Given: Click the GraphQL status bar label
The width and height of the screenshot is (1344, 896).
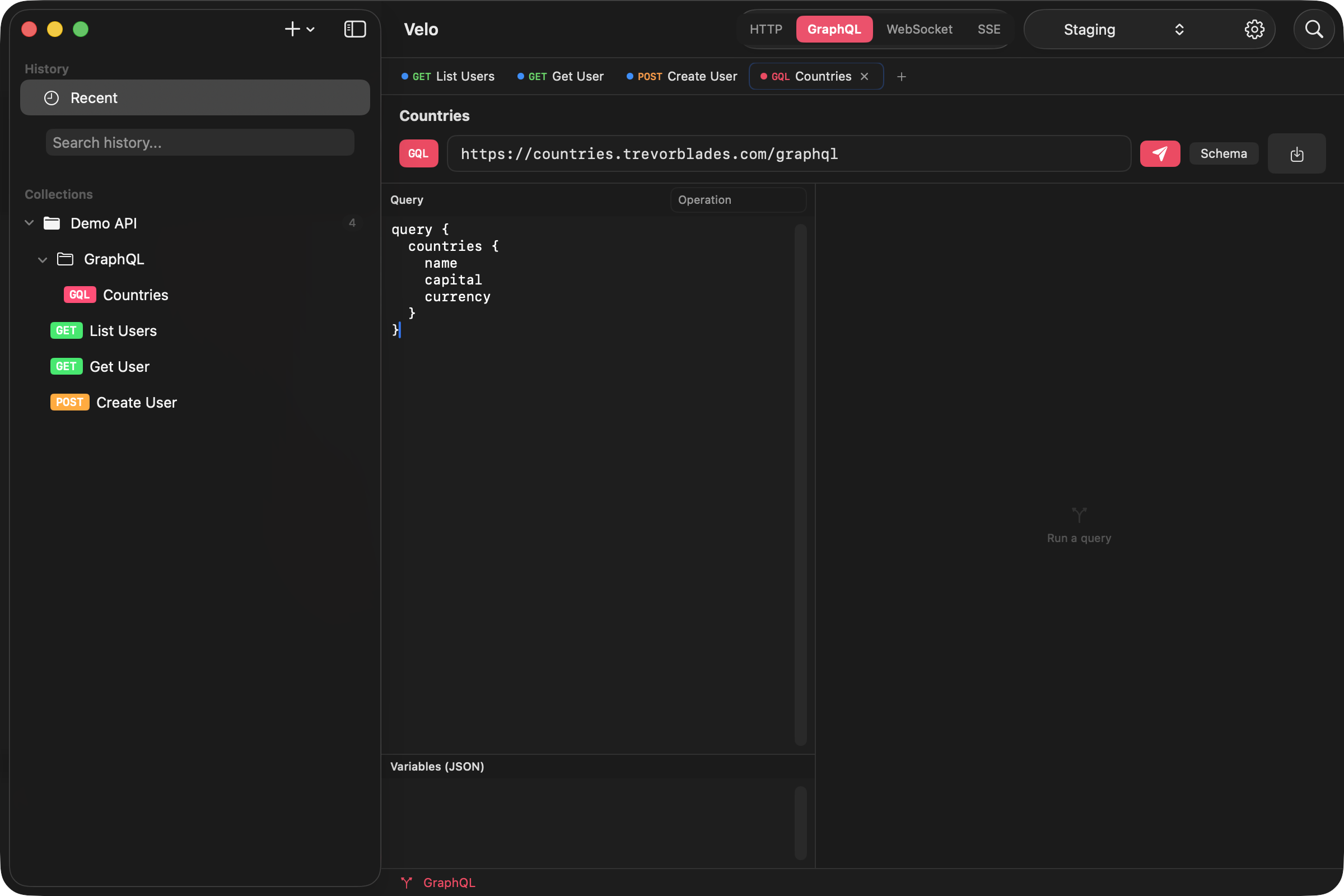Looking at the screenshot, I should (449, 883).
